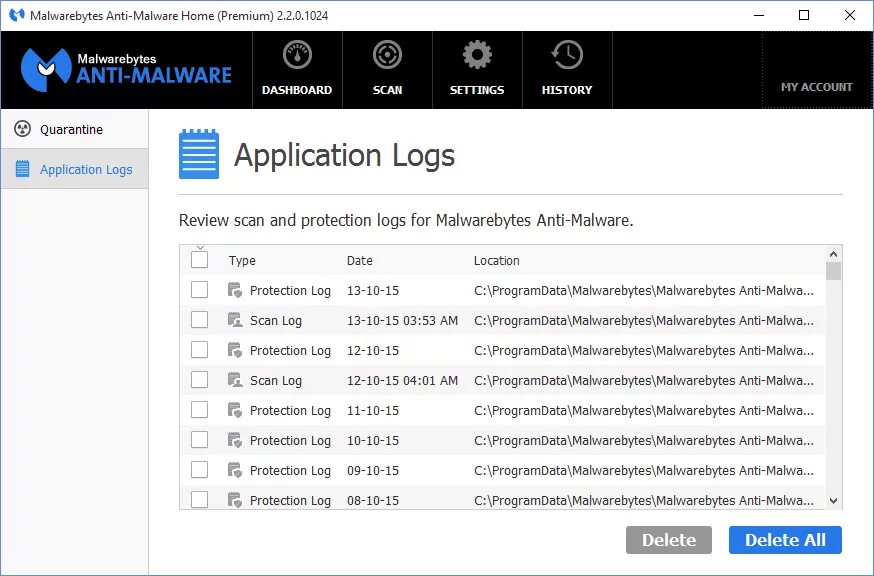Select the date '12-10-15 04:01 AM'
Screen dimensions: 874x576
(402, 381)
